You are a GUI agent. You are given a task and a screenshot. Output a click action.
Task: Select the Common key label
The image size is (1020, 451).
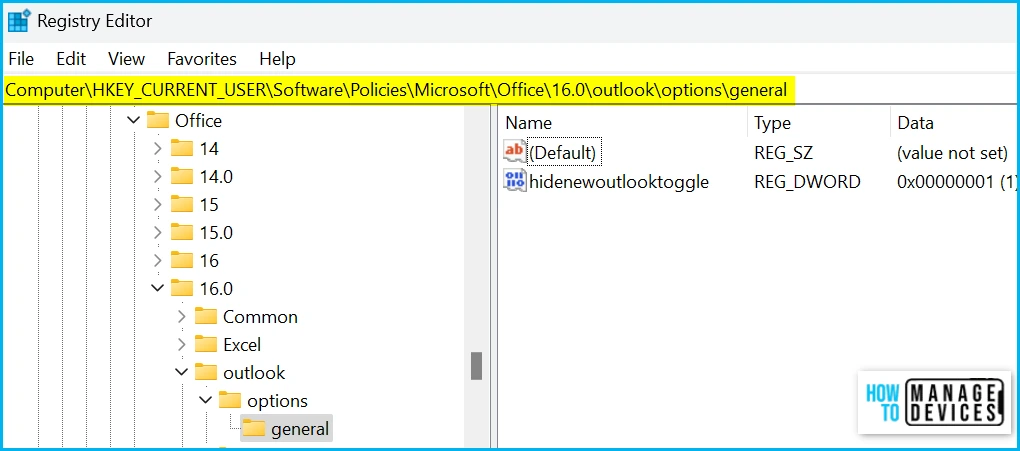coord(260,317)
